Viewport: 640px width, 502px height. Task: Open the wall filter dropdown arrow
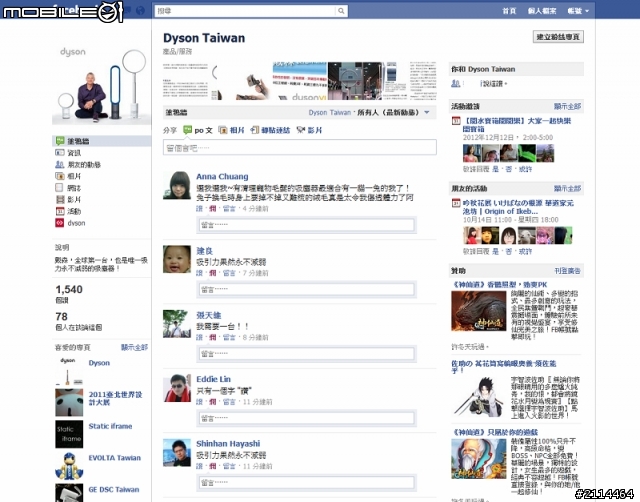[427, 113]
